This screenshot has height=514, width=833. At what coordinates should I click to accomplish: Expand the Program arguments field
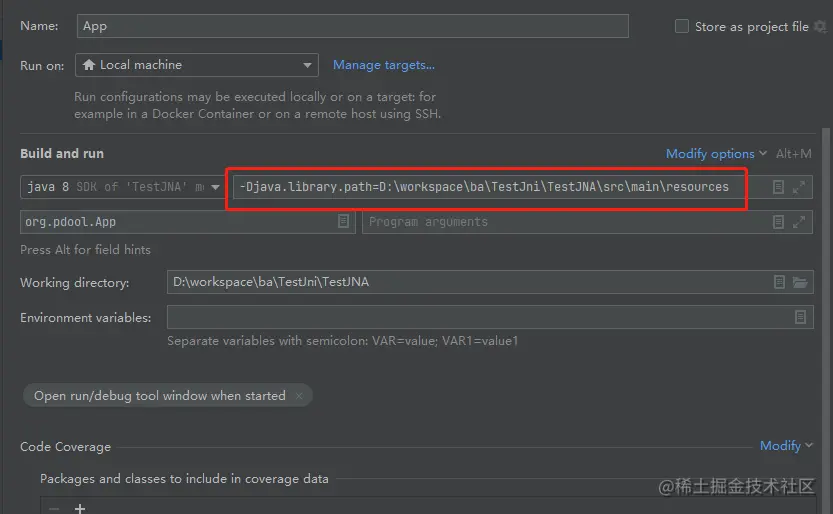[x=799, y=221]
